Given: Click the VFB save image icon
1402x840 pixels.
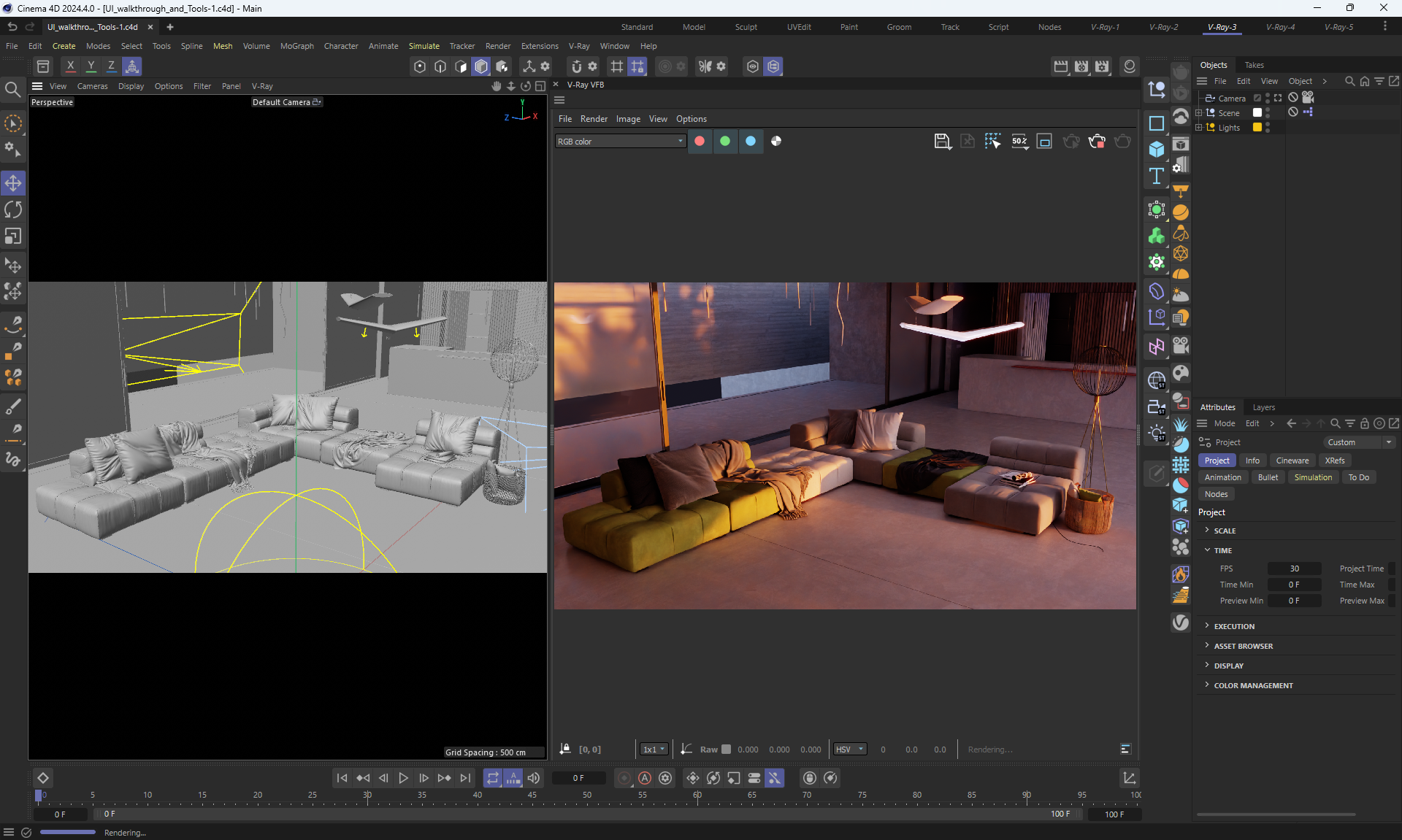Looking at the screenshot, I should pos(942,142).
